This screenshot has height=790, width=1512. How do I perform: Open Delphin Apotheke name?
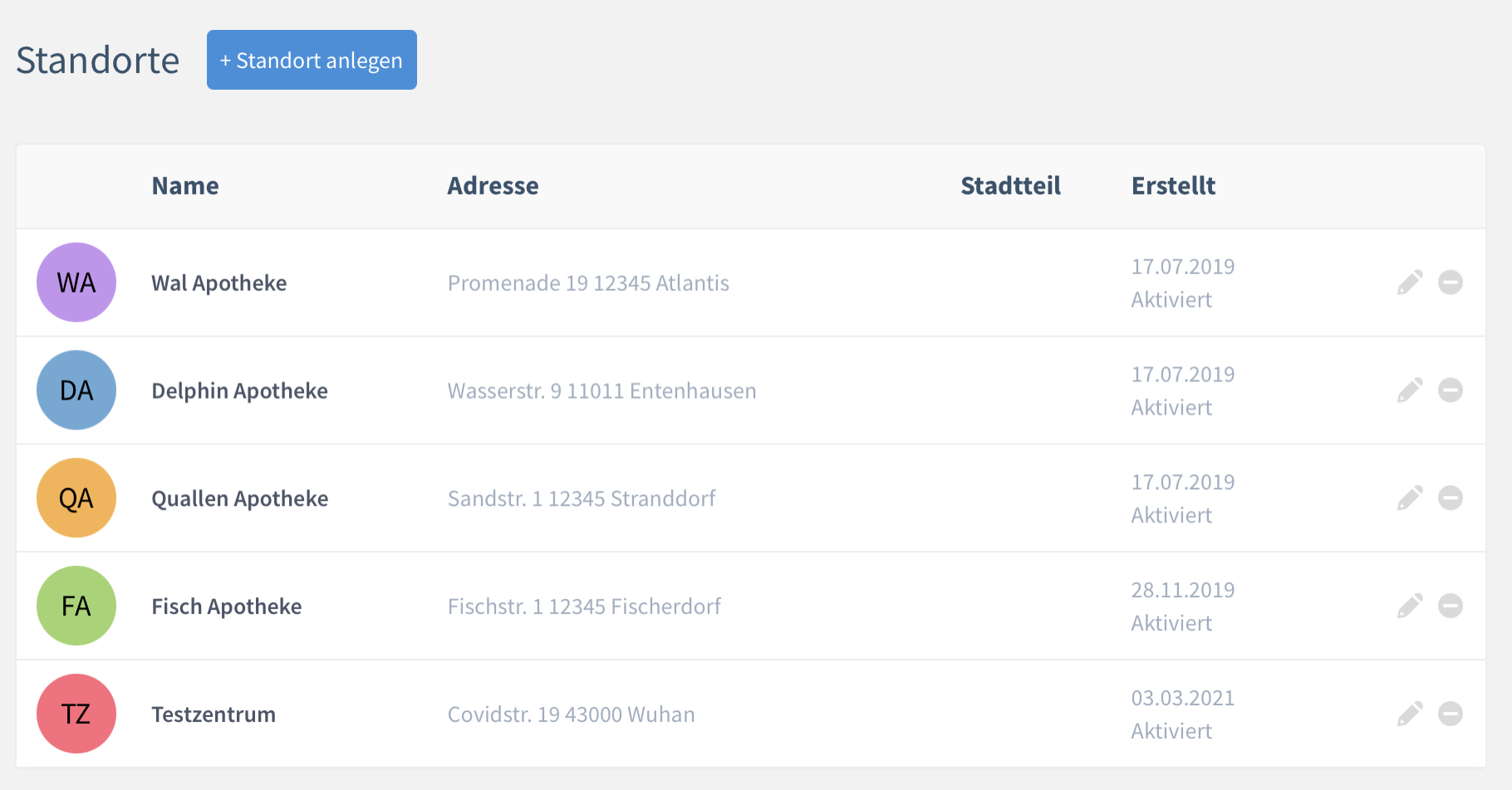click(x=239, y=391)
